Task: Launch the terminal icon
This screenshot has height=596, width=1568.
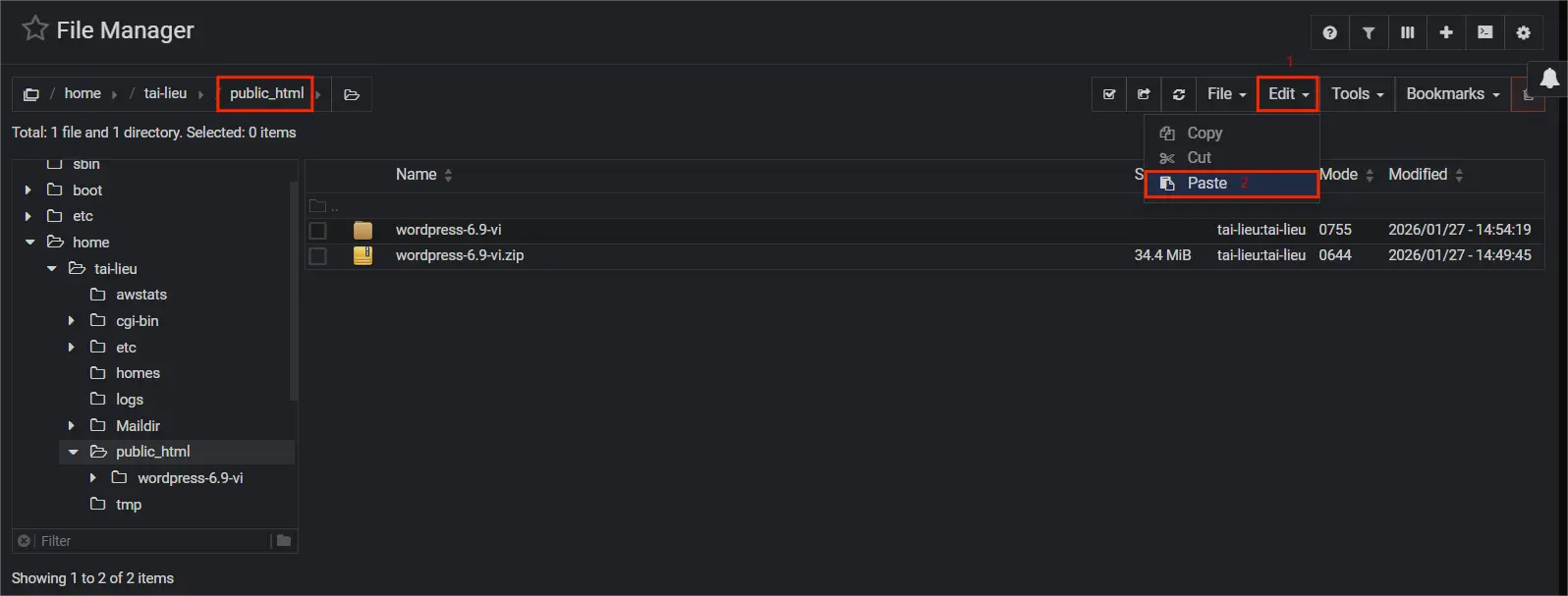Action: pyautogui.click(x=1484, y=32)
